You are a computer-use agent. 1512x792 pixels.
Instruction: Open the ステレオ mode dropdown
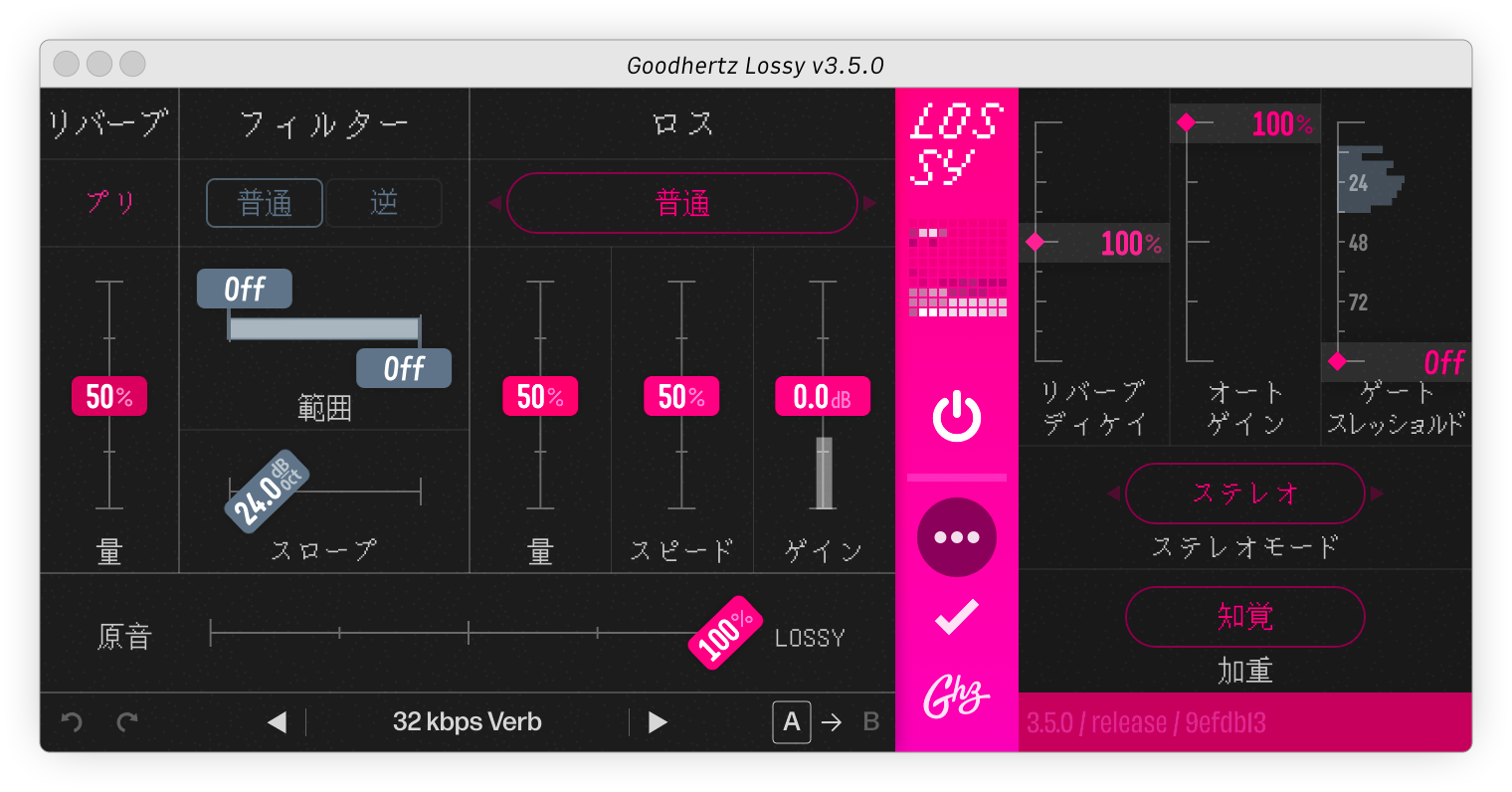1244,494
